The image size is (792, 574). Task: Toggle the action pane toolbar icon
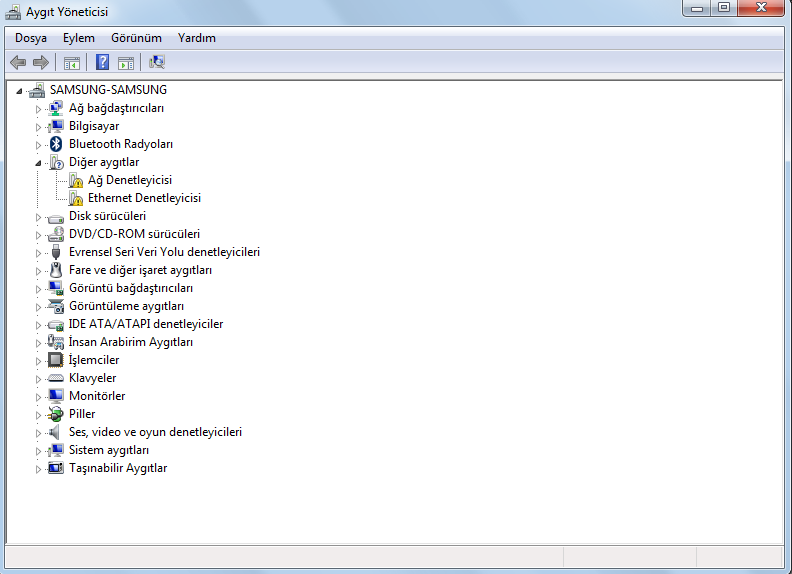(126, 63)
